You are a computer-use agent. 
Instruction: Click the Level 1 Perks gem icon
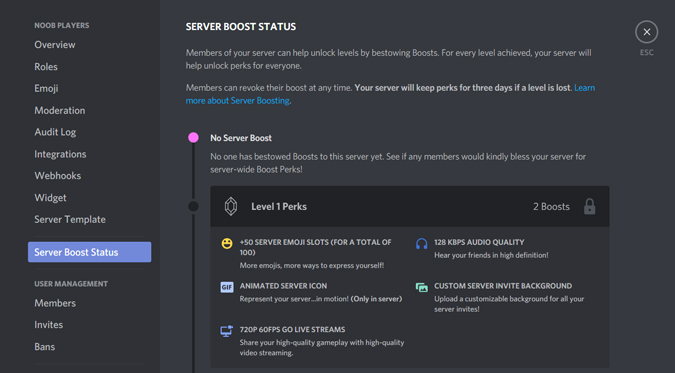(231, 206)
